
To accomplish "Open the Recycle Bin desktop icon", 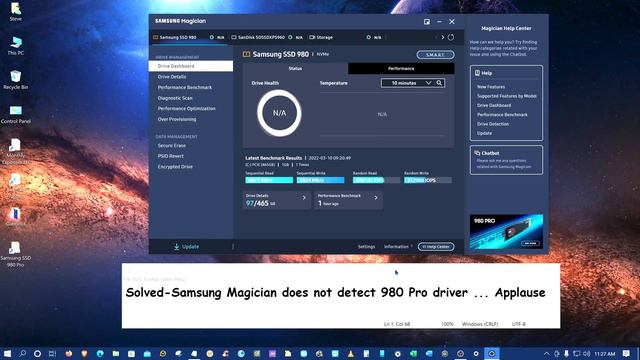I will [x=16, y=80].
